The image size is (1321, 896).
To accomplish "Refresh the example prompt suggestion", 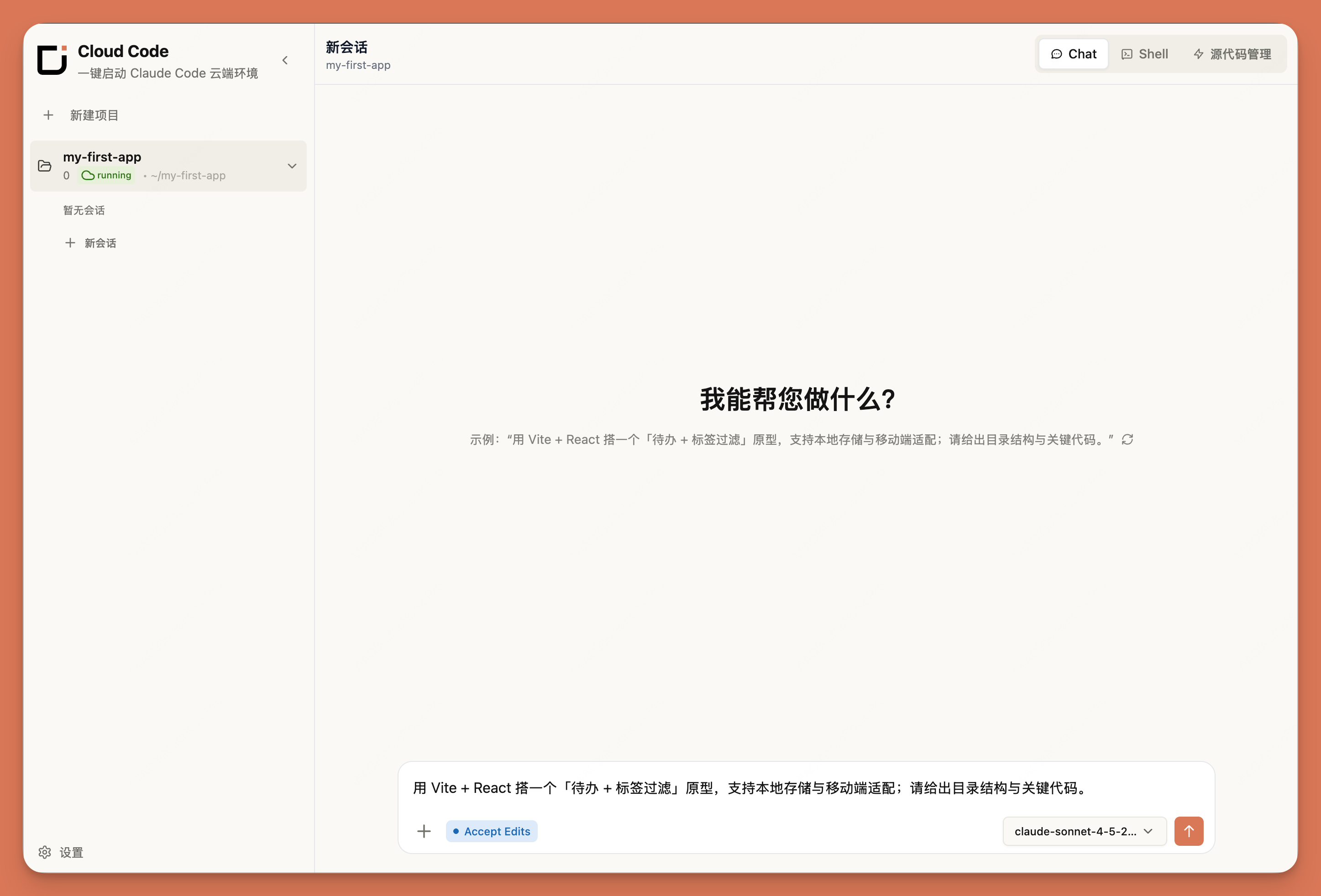I will tap(1128, 439).
